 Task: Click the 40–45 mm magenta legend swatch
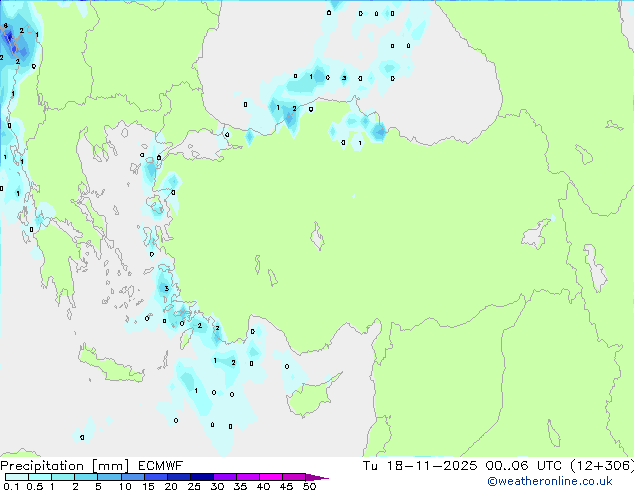tap(271, 477)
